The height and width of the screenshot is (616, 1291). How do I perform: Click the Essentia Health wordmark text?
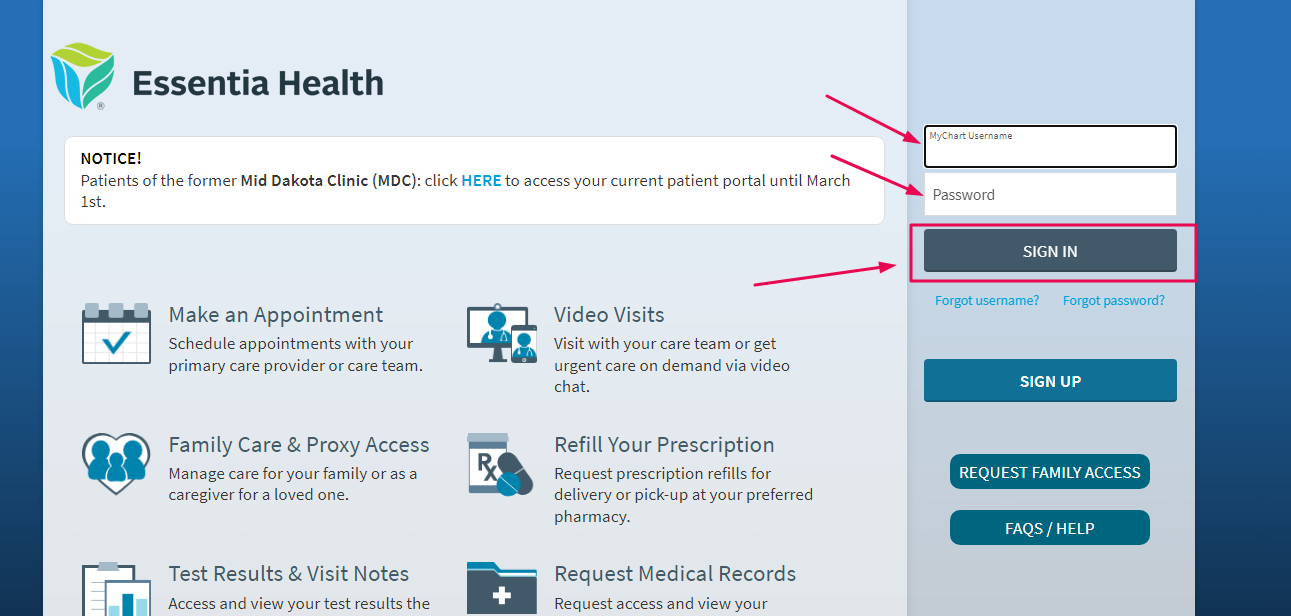point(258,82)
